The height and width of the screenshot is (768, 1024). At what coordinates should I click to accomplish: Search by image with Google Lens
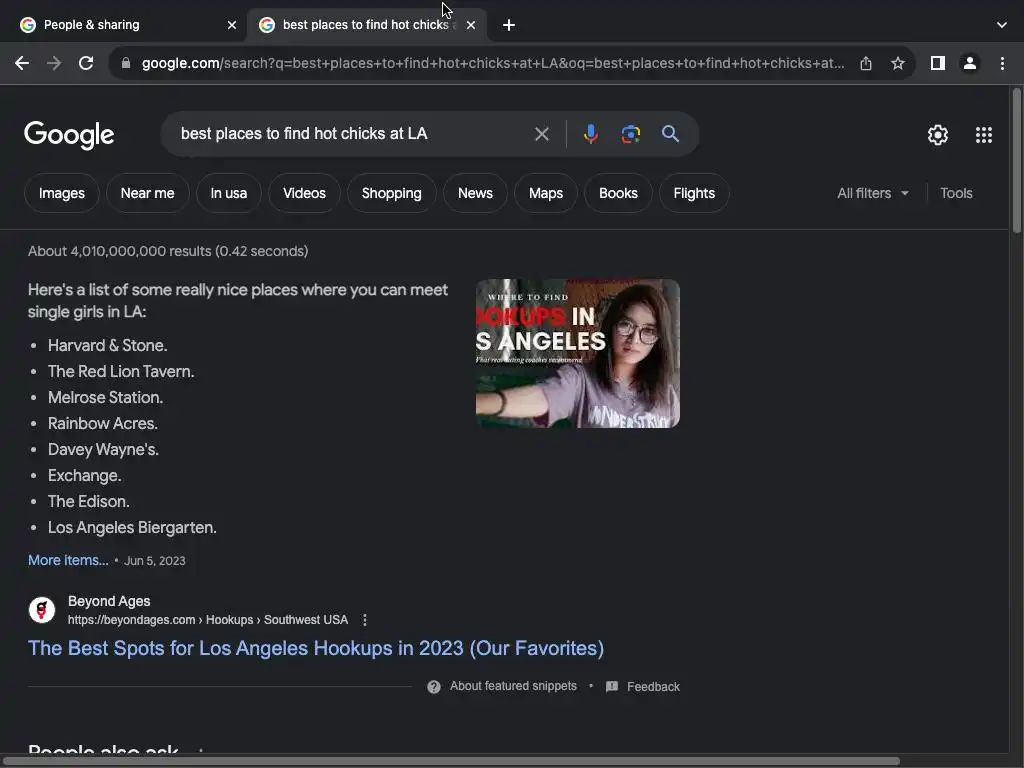coord(630,134)
